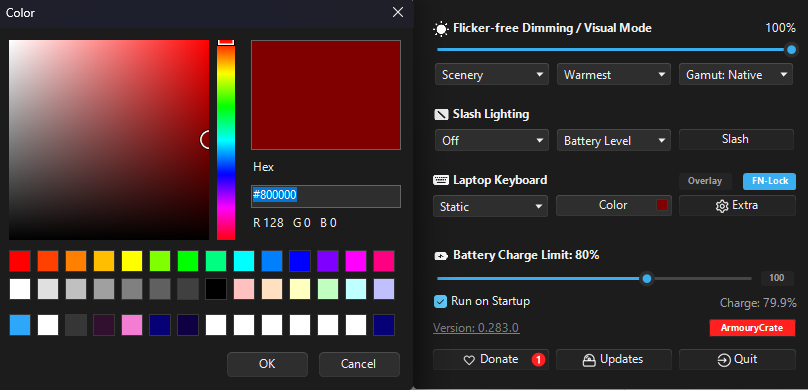The width and height of the screenshot is (808, 390).
Task: Click the rainbow hue slider bar
Action: (226, 140)
